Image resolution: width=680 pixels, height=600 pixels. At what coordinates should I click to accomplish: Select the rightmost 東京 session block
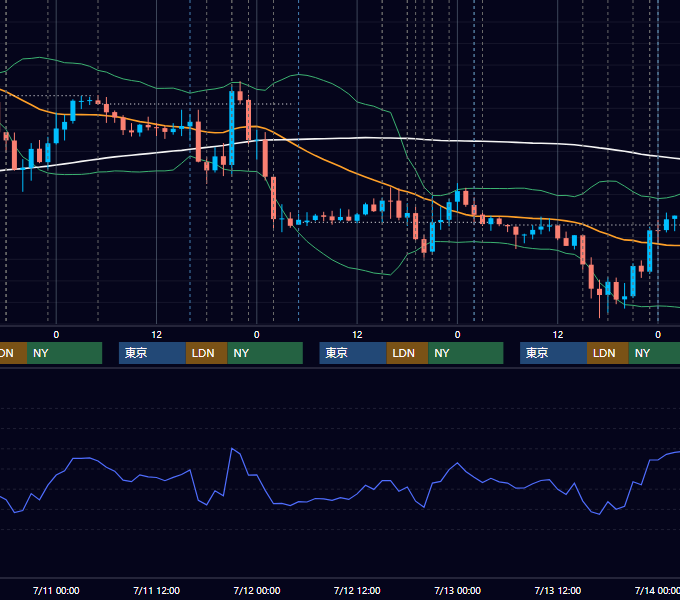(x=553, y=353)
